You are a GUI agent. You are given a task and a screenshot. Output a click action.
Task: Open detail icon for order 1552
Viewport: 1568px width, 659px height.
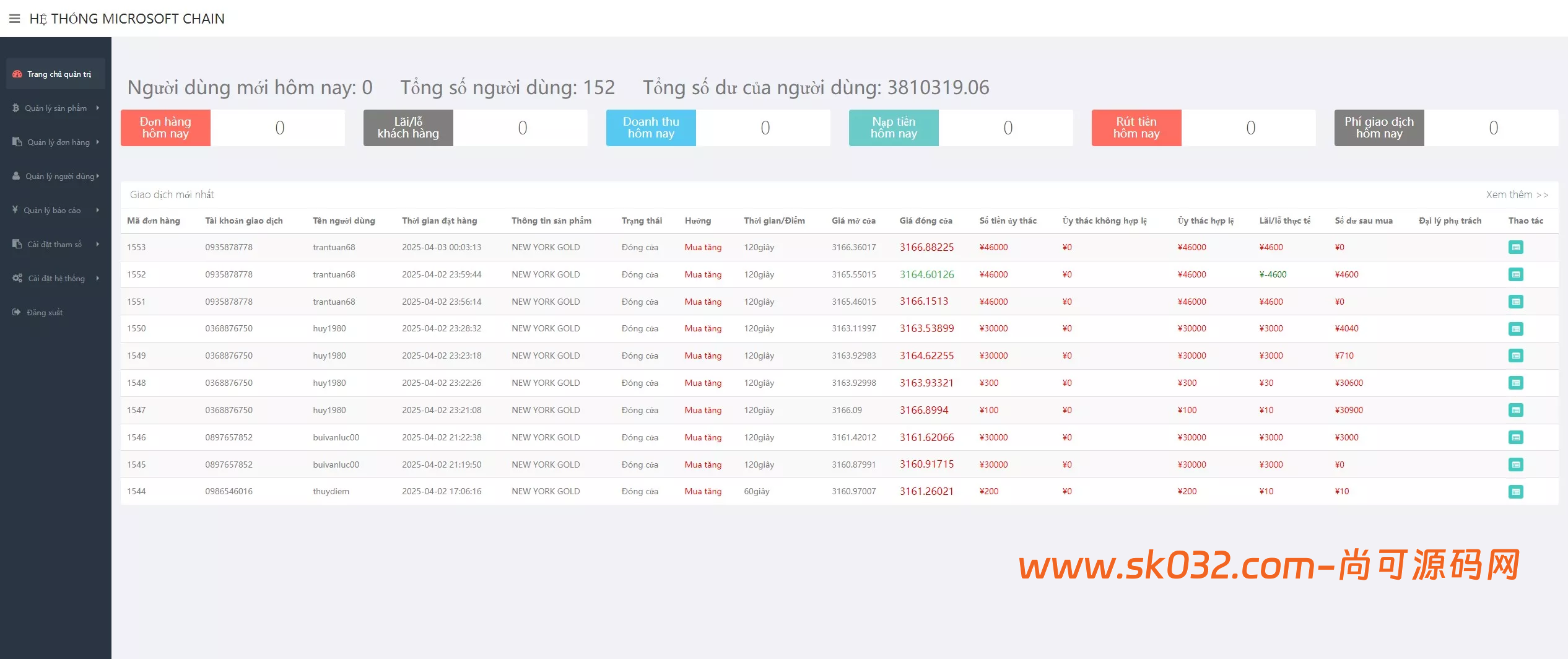(x=1515, y=274)
